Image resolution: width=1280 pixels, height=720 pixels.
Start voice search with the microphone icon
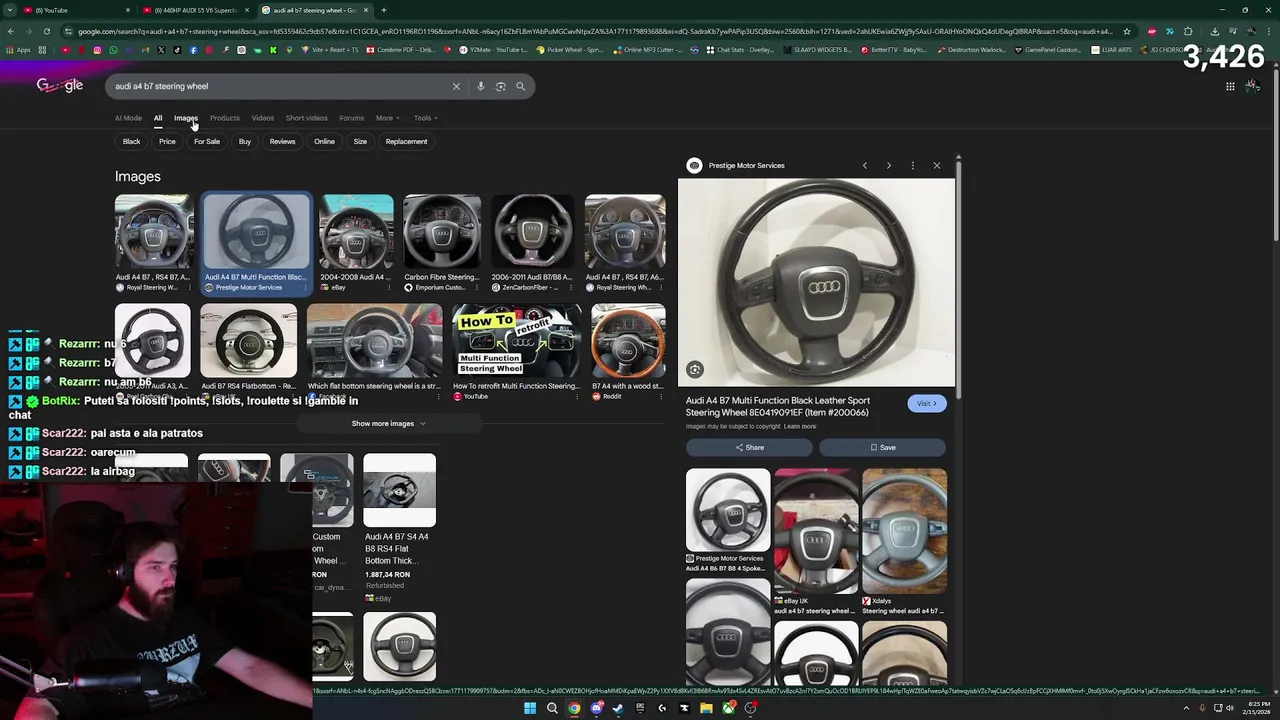[x=480, y=86]
